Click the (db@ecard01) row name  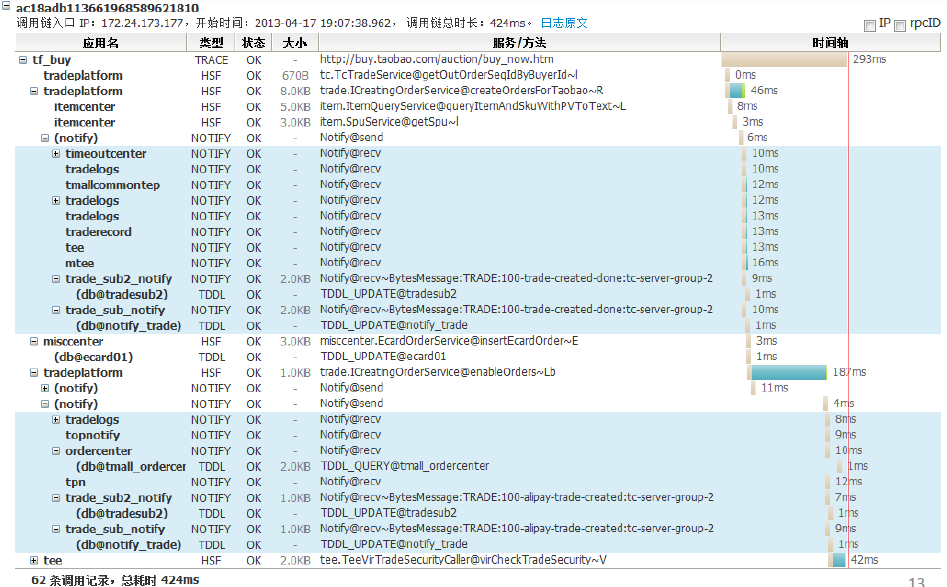pyautogui.click(x=94, y=357)
